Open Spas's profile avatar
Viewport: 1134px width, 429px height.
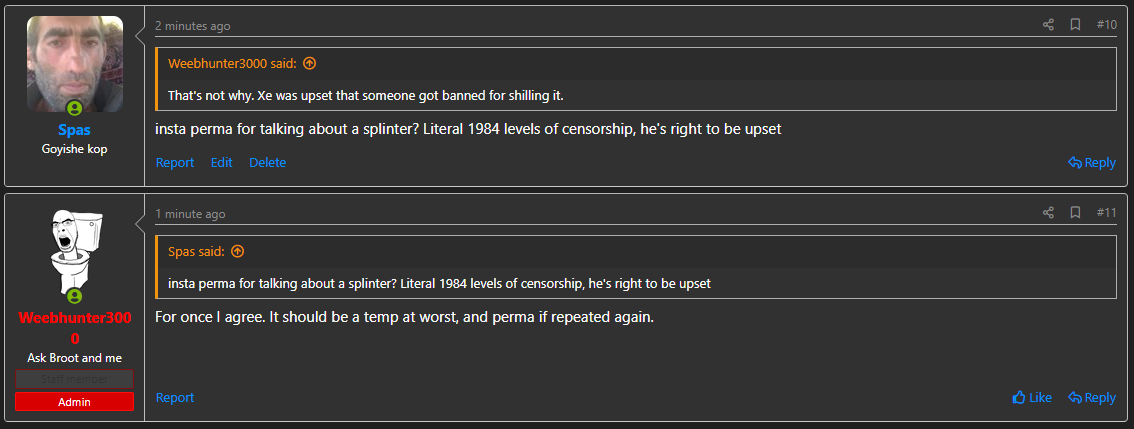coord(74,62)
